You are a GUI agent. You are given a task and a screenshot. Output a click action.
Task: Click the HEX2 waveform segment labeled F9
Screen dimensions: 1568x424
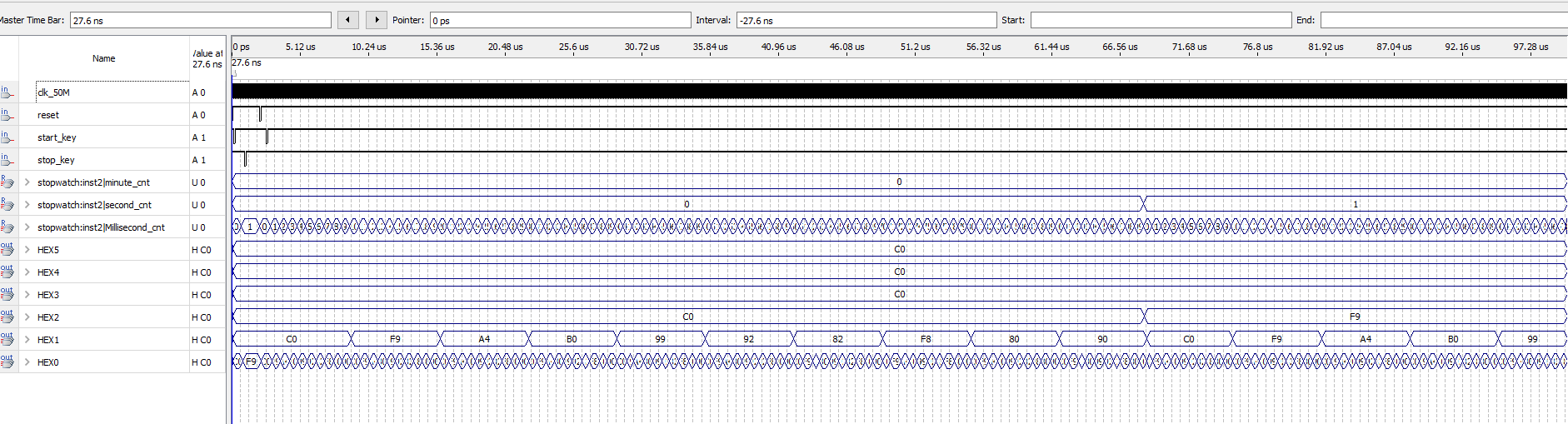click(1355, 317)
